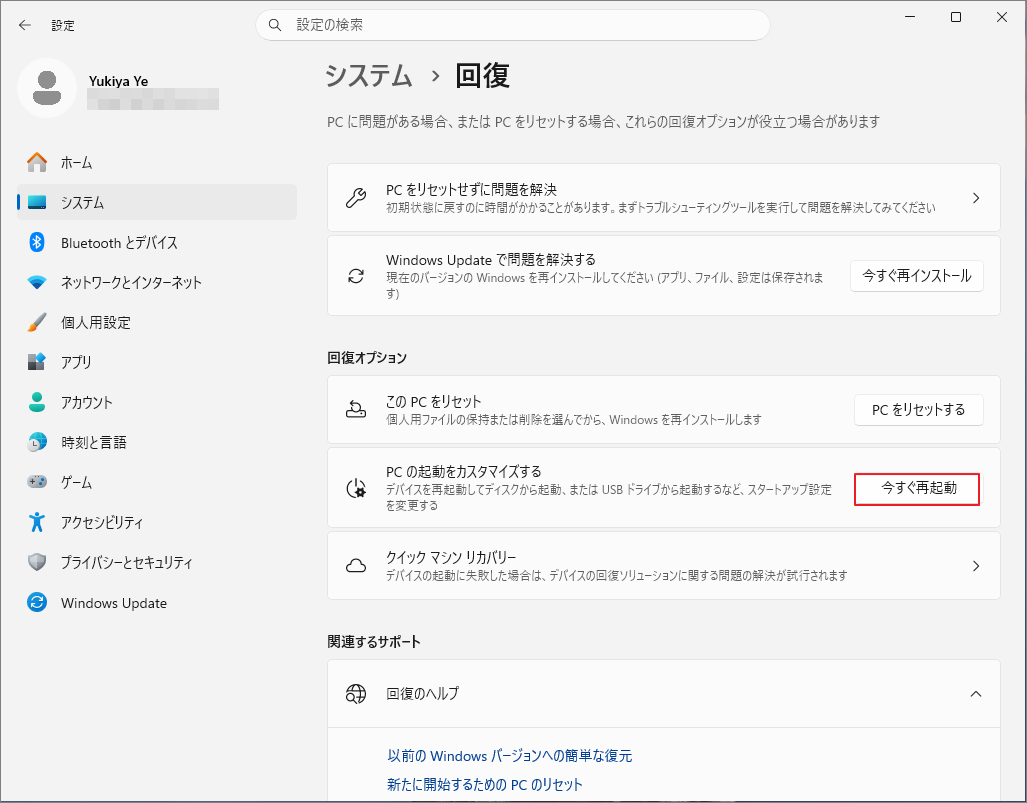
Task: Open Windows Update page from sidebar
Action: (x=157, y=602)
